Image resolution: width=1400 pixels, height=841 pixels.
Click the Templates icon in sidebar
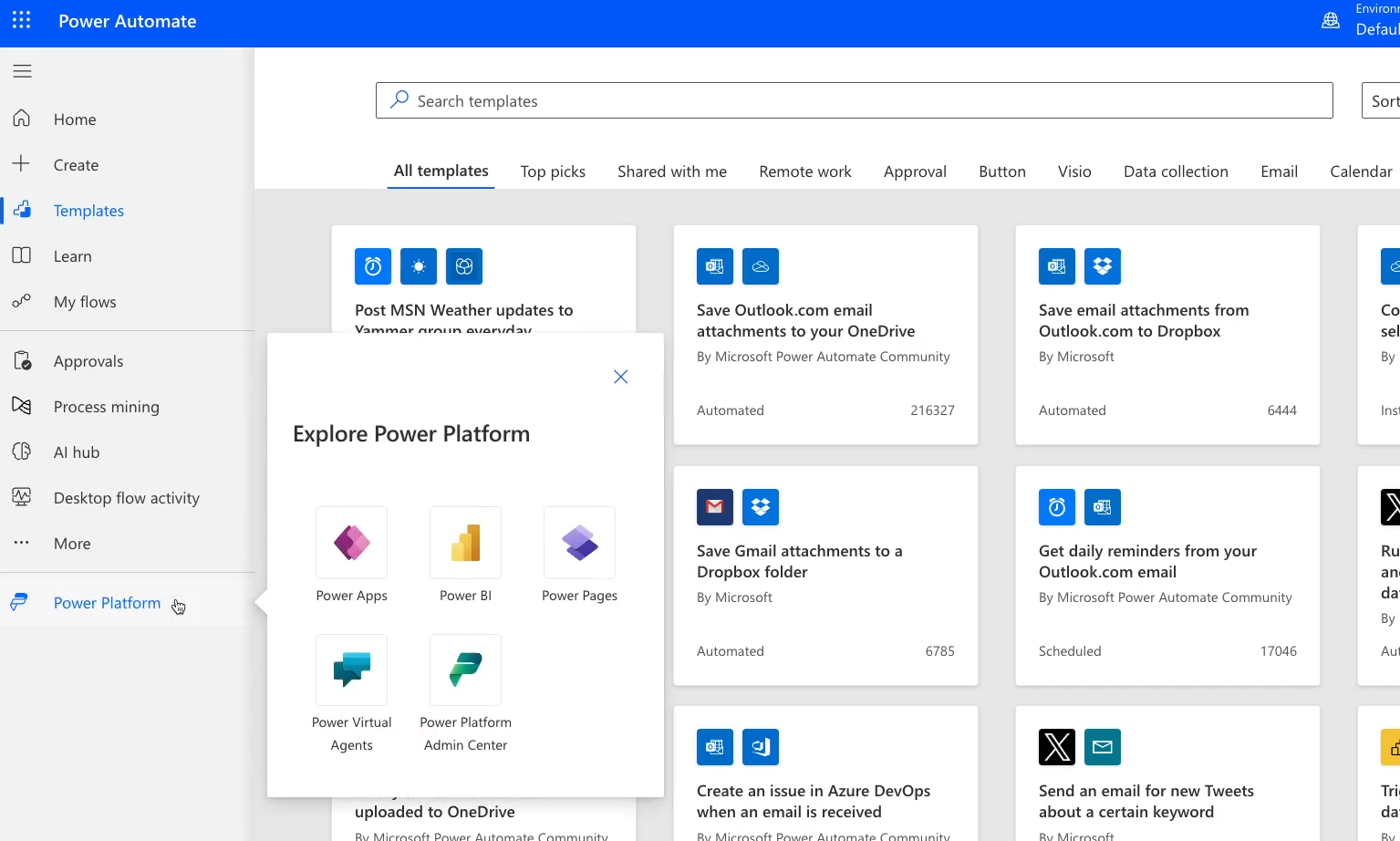point(22,210)
